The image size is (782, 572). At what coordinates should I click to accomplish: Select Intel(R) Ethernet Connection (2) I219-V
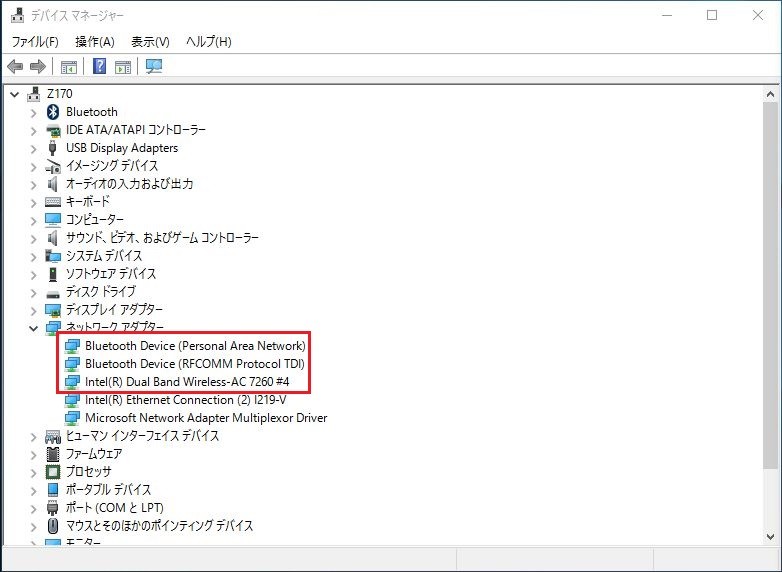pos(186,400)
